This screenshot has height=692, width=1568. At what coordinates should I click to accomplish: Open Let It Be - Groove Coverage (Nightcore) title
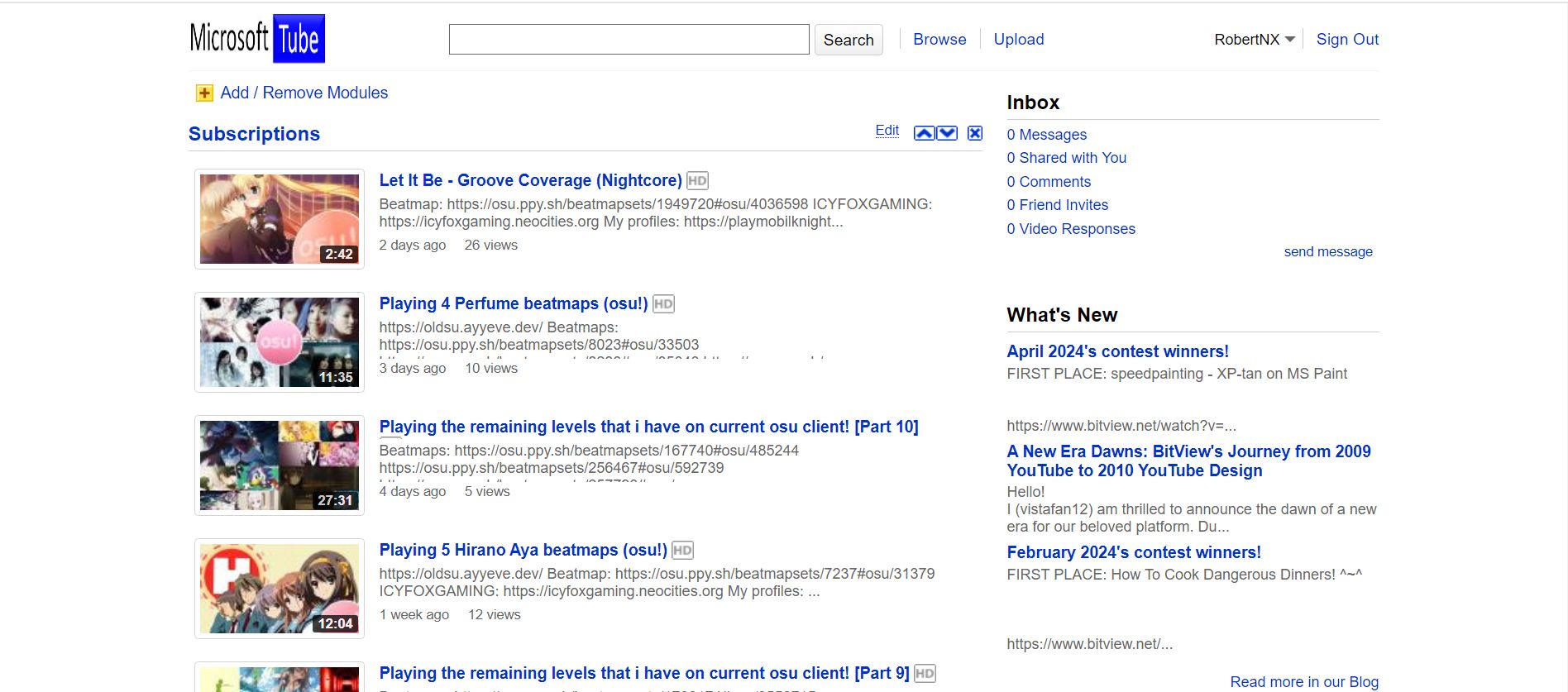coord(530,180)
